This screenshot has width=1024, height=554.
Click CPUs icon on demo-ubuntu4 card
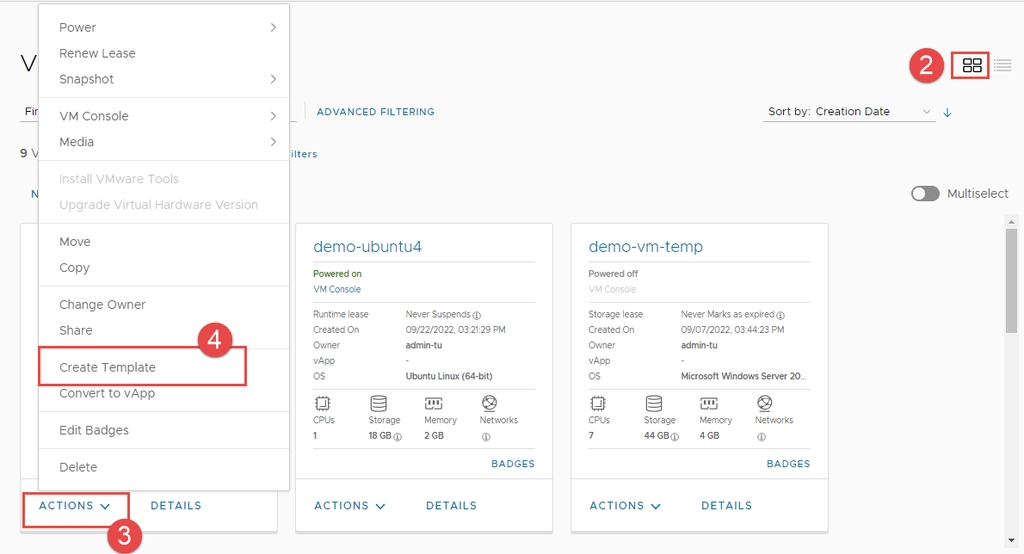[x=323, y=404]
